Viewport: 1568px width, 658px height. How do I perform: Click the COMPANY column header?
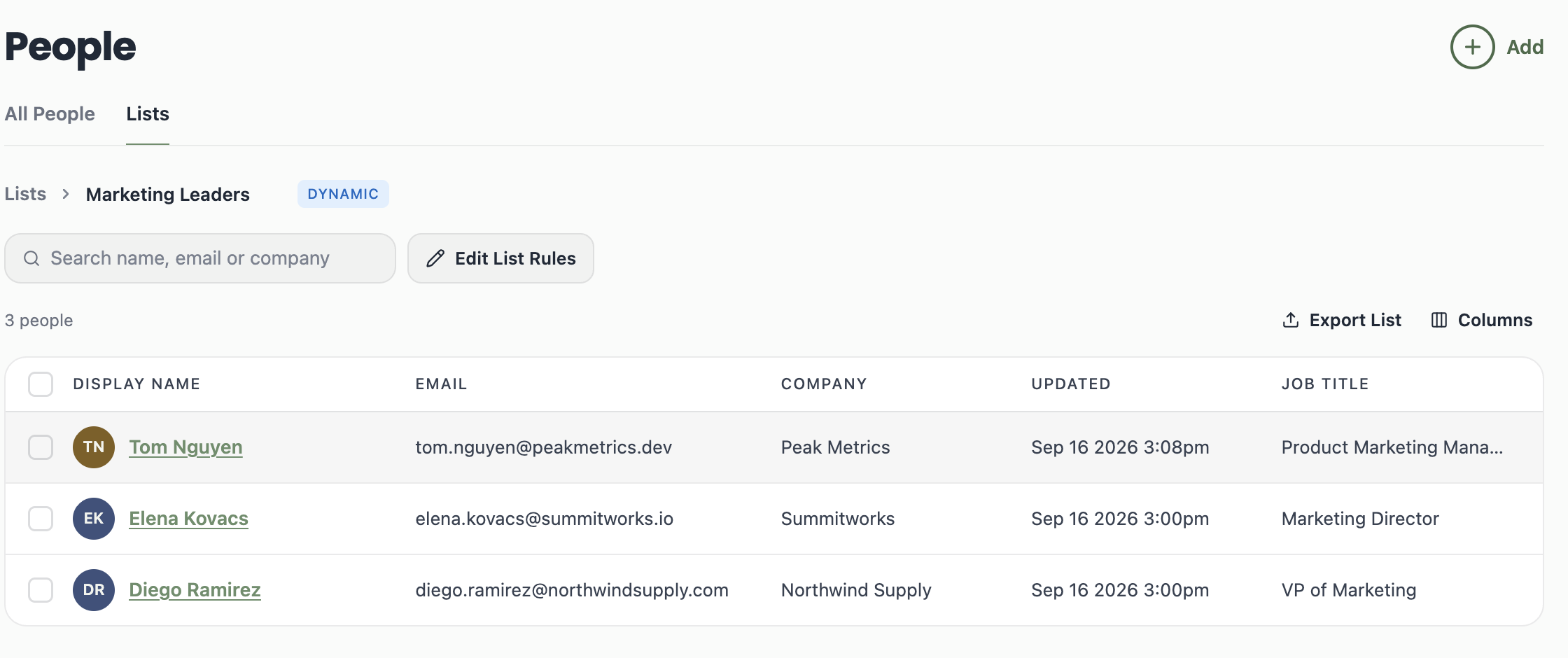[x=824, y=384]
